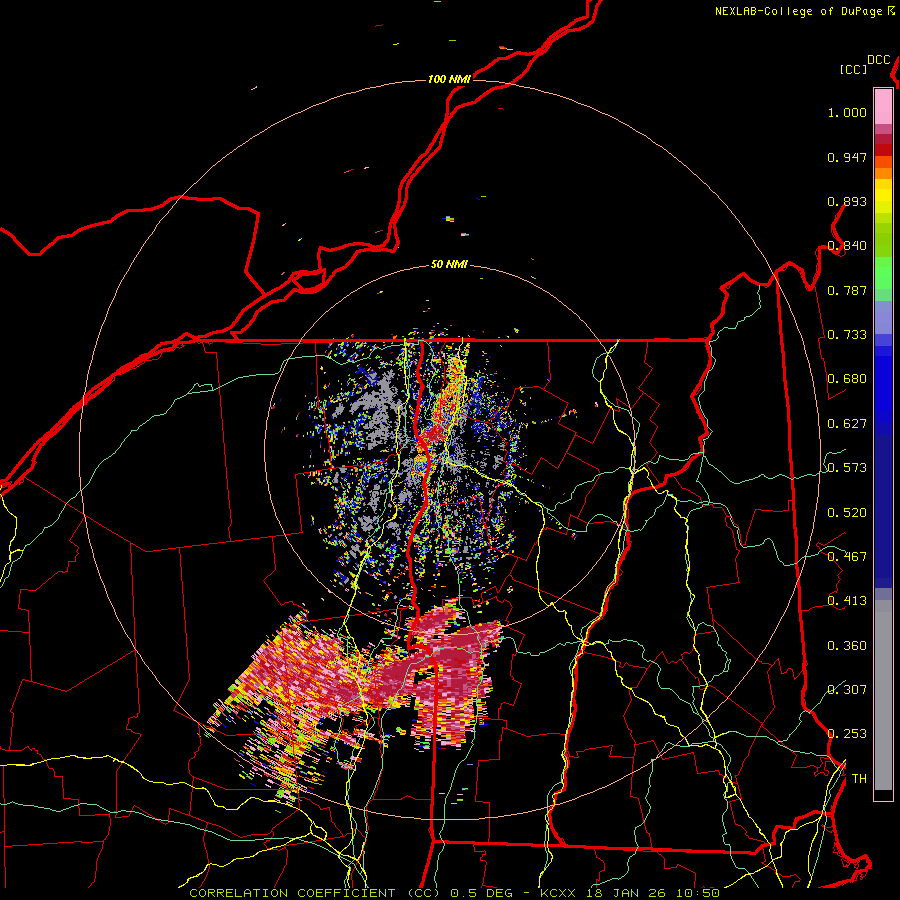The height and width of the screenshot is (900, 900).
Task: Select the 0.787 scale value
Action: (847, 290)
